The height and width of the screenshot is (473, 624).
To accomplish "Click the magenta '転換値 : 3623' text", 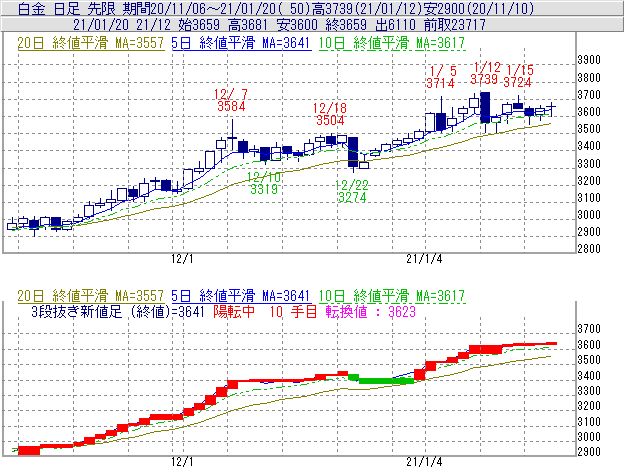I will pyautogui.click(x=370, y=311).
